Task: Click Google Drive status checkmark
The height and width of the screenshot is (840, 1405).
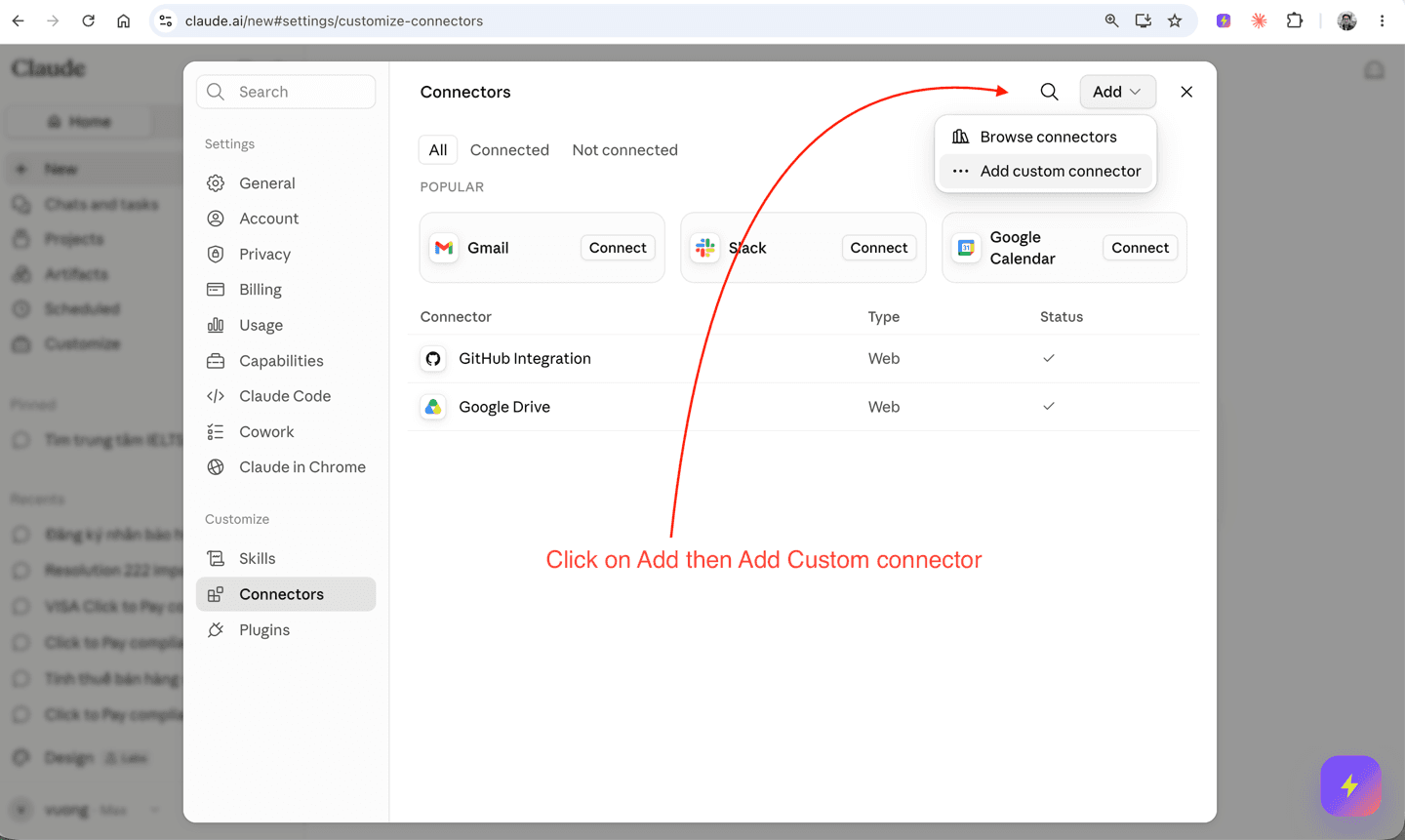Action: point(1049,406)
